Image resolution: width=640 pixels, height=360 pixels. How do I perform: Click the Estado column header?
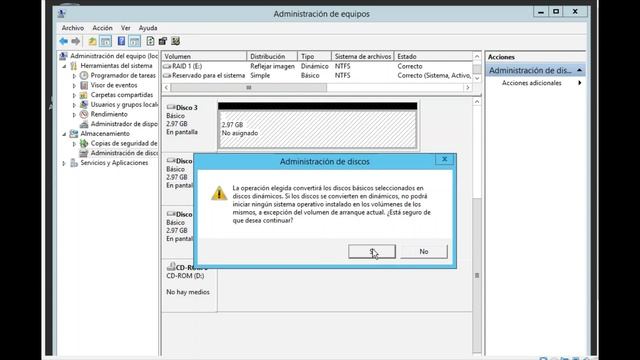click(x=433, y=56)
